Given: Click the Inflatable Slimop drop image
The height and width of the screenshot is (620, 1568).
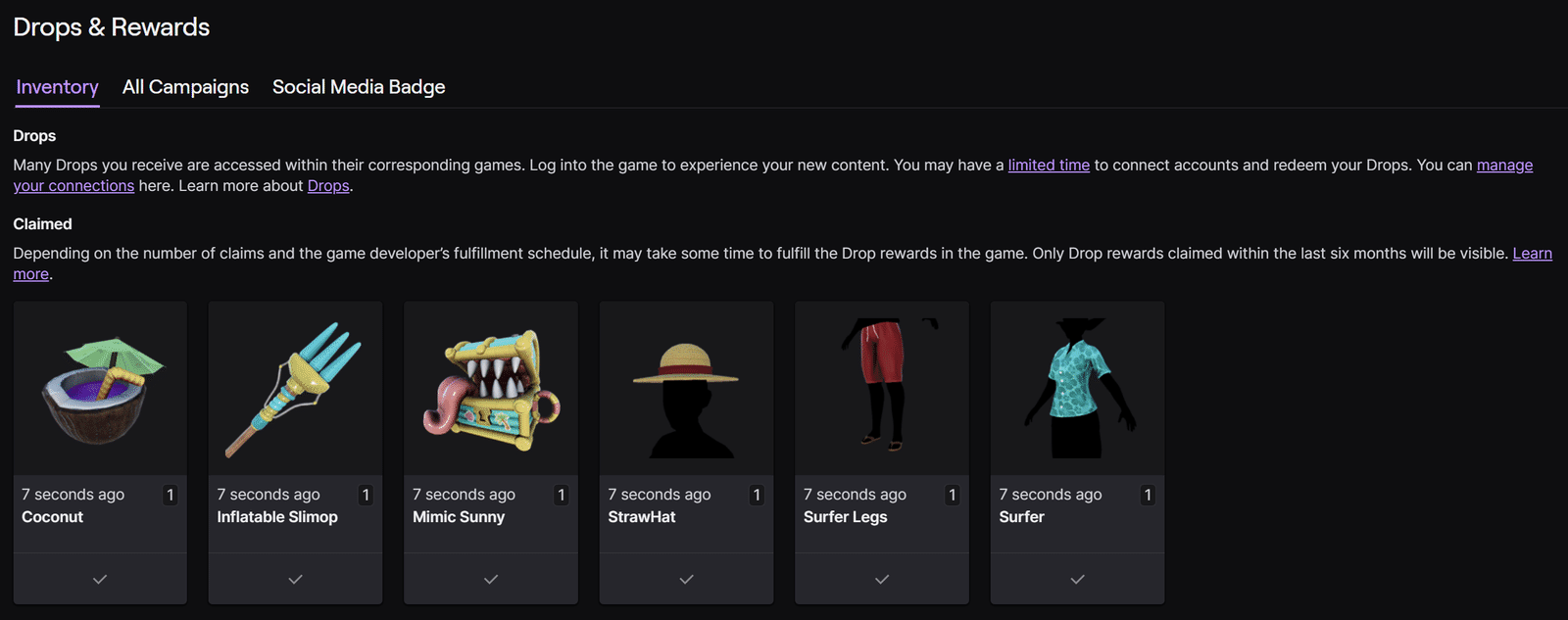Looking at the screenshot, I should [x=295, y=389].
